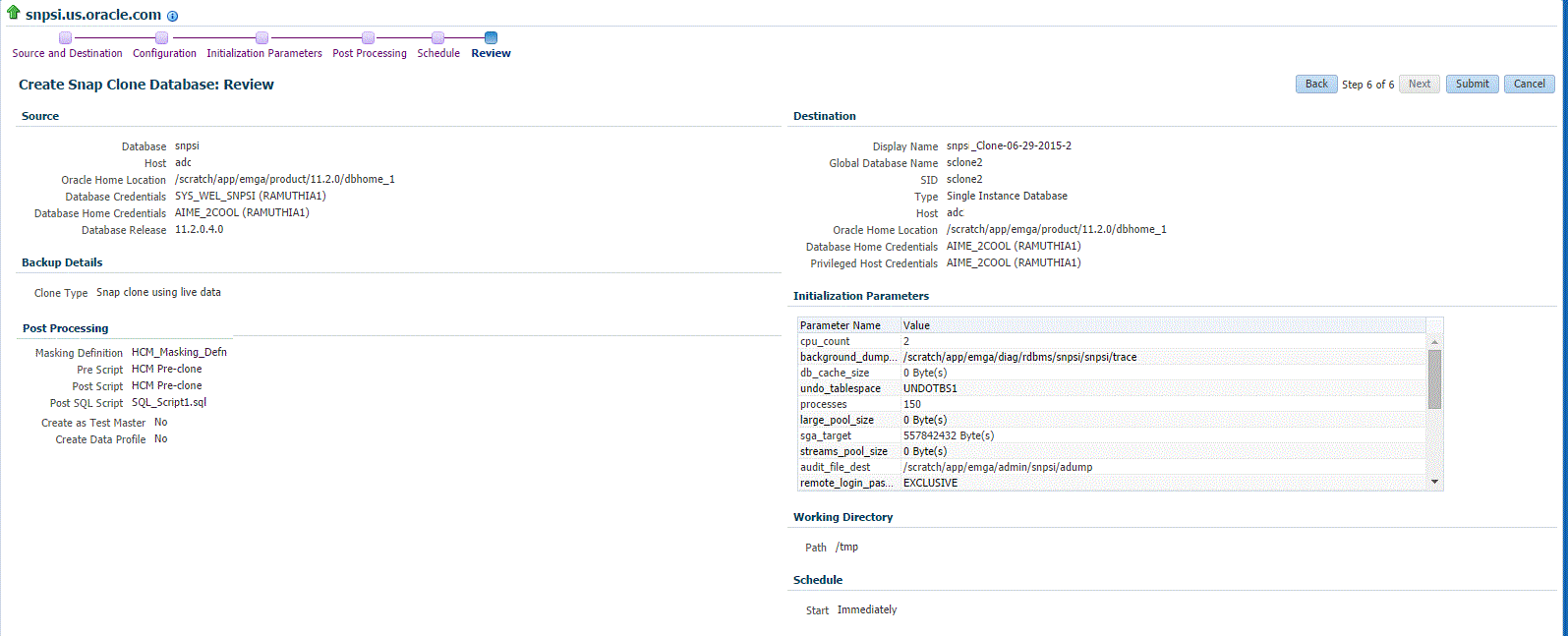This screenshot has height=636, width=1568.
Task: Click display name snps _Clone-06-29-2015-2
Action: pos(1009,146)
